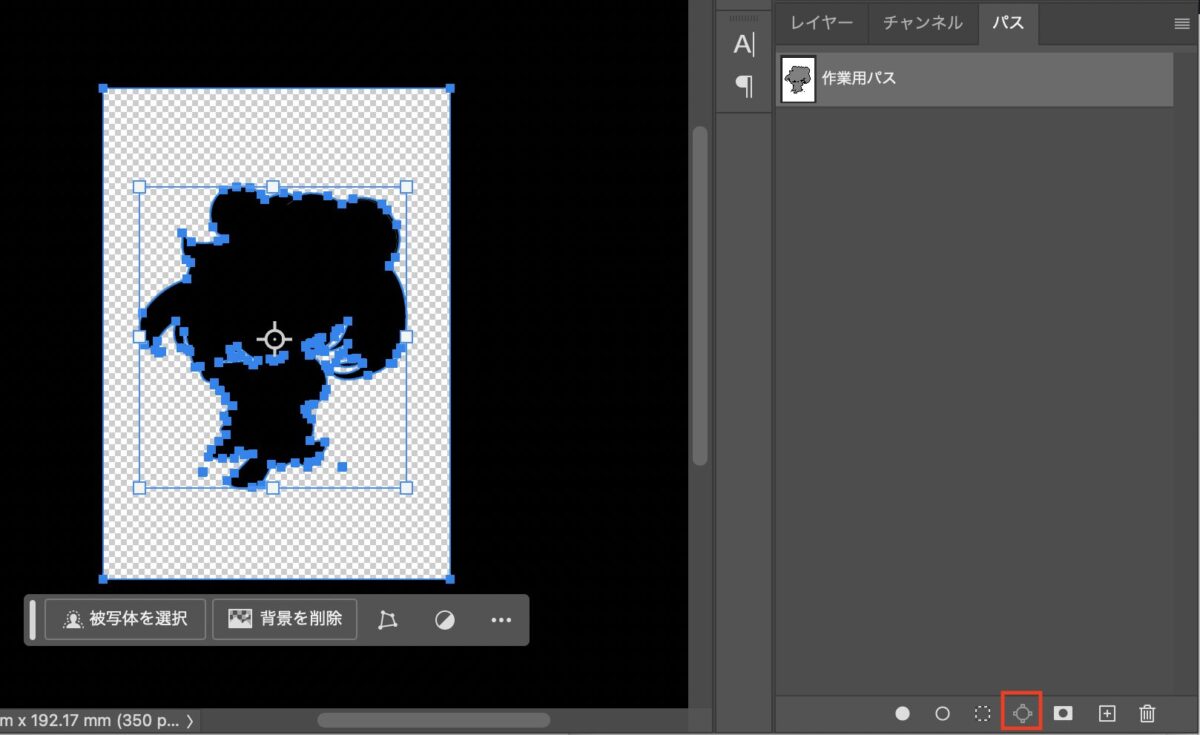Click the collapsed panel dock grip
This screenshot has width=1200, height=735.
744,17
